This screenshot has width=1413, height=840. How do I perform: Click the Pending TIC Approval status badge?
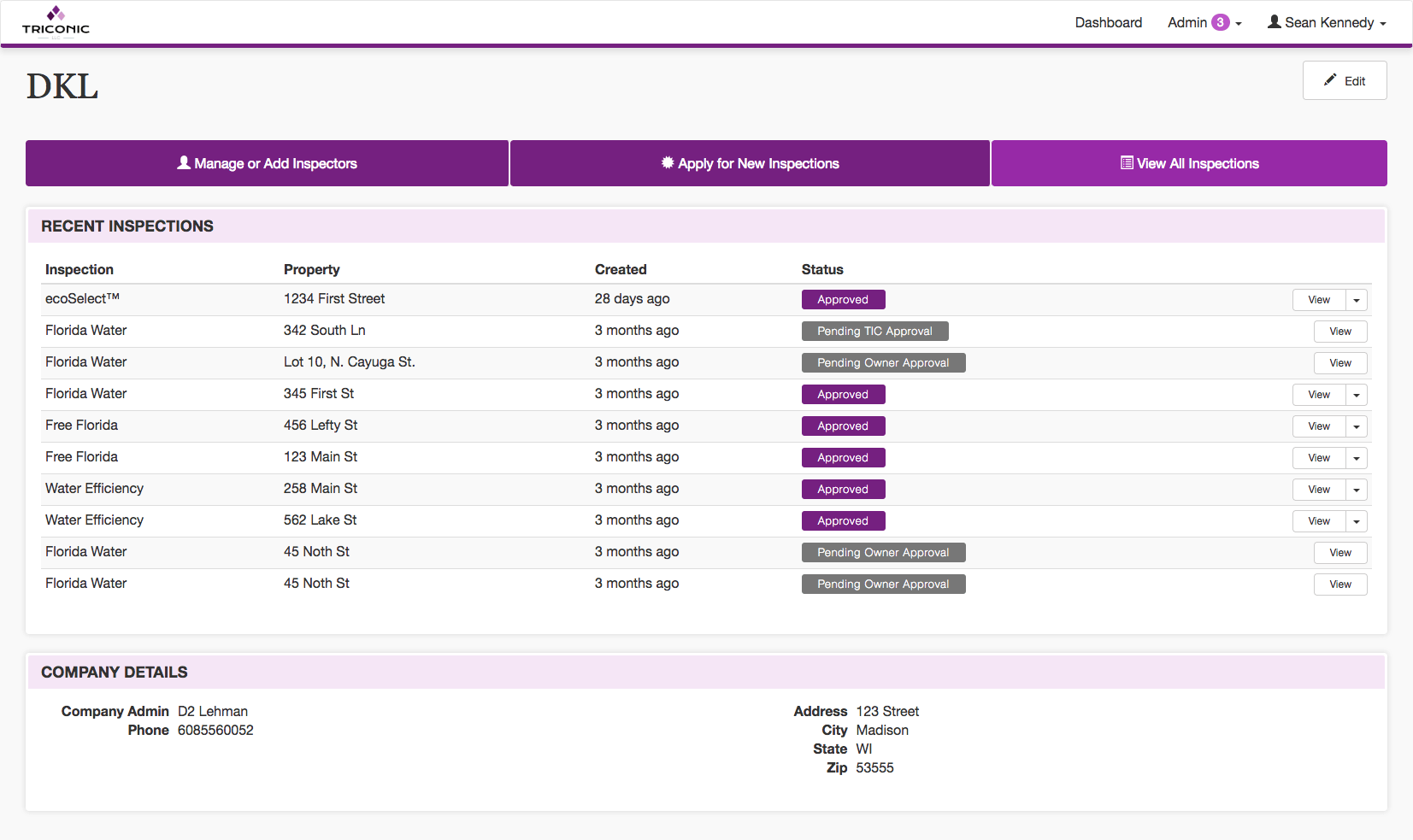pos(874,332)
